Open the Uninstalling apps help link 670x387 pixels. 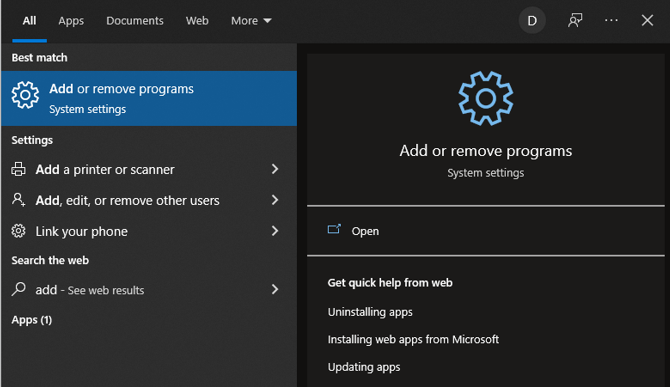tap(370, 312)
